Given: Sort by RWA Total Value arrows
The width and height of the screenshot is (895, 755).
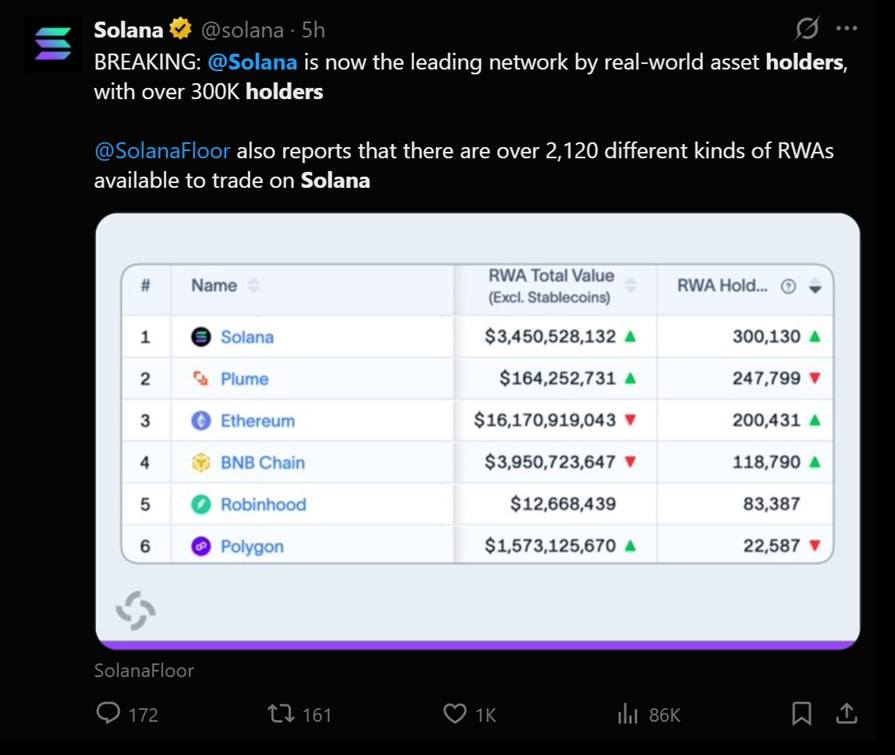Looking at the screenshot, I should (631, 285).
